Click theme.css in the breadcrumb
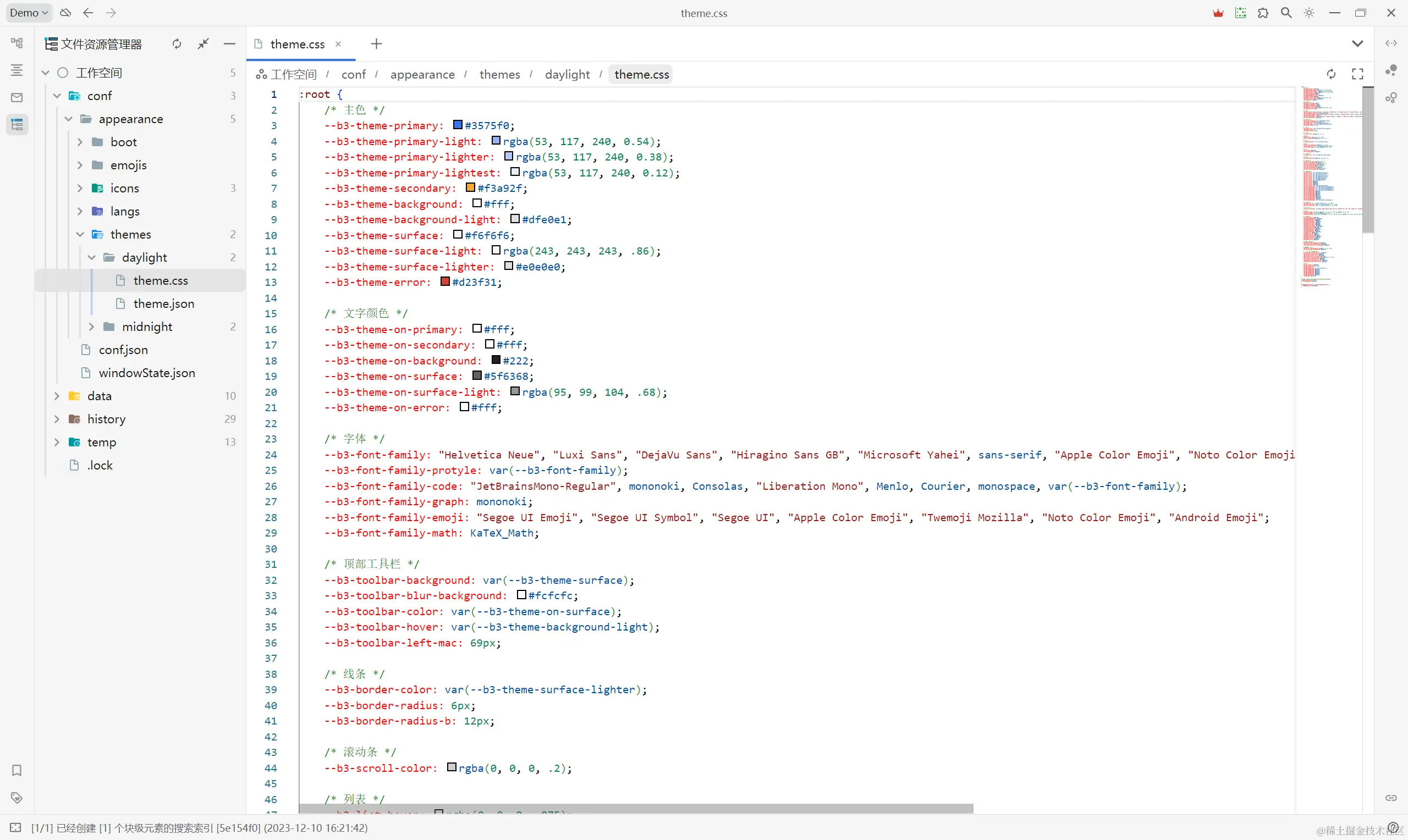This screenshot has width=1408, height=840. click(641, 74)
